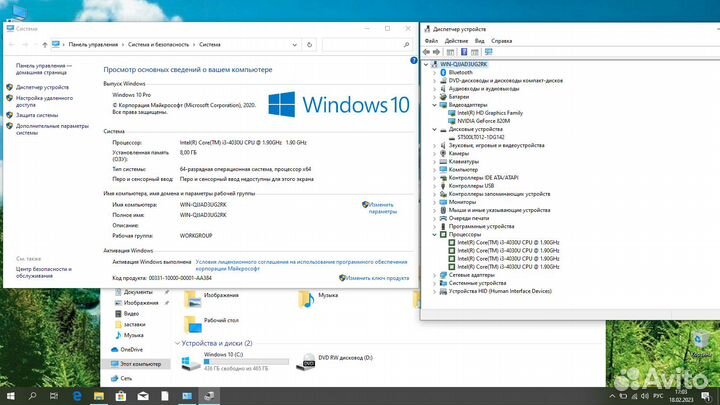720x405 pixels.
Task: Select the ST500LT012-1DG142 disk drive
Action: point(481,137)
